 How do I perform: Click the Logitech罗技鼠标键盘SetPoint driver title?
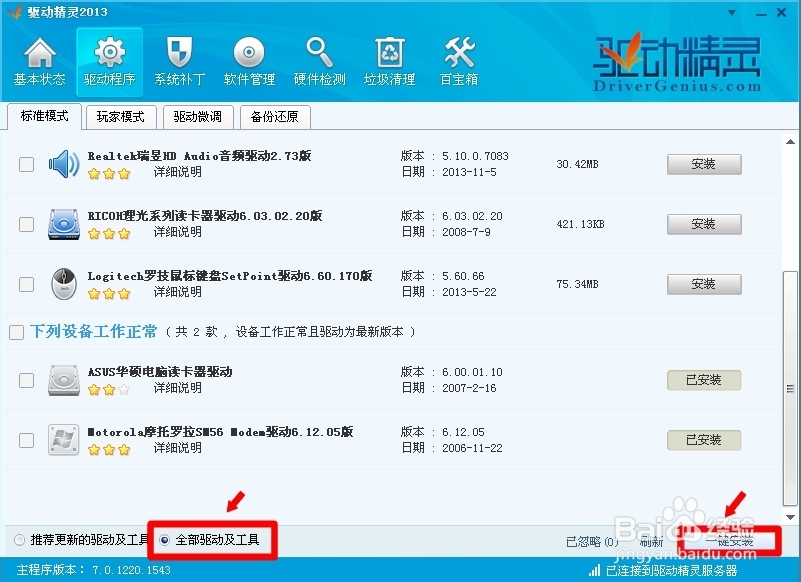click(230, 276)
